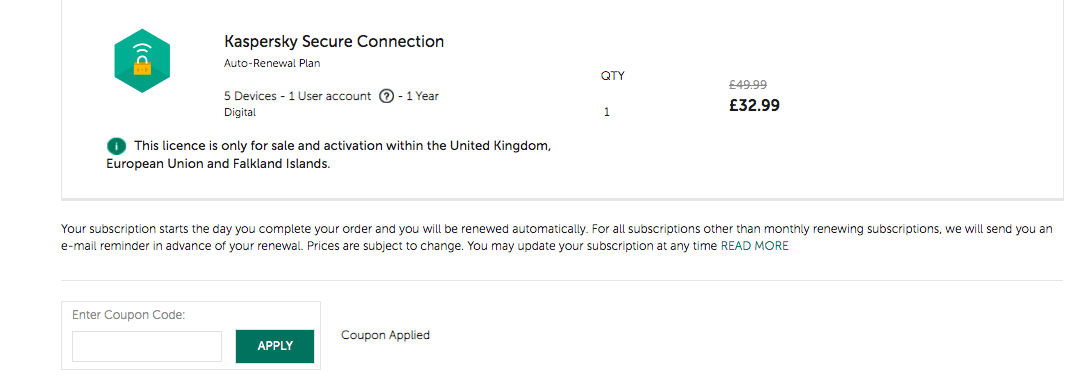Click the subscription renewal terms paragraph

557,237
